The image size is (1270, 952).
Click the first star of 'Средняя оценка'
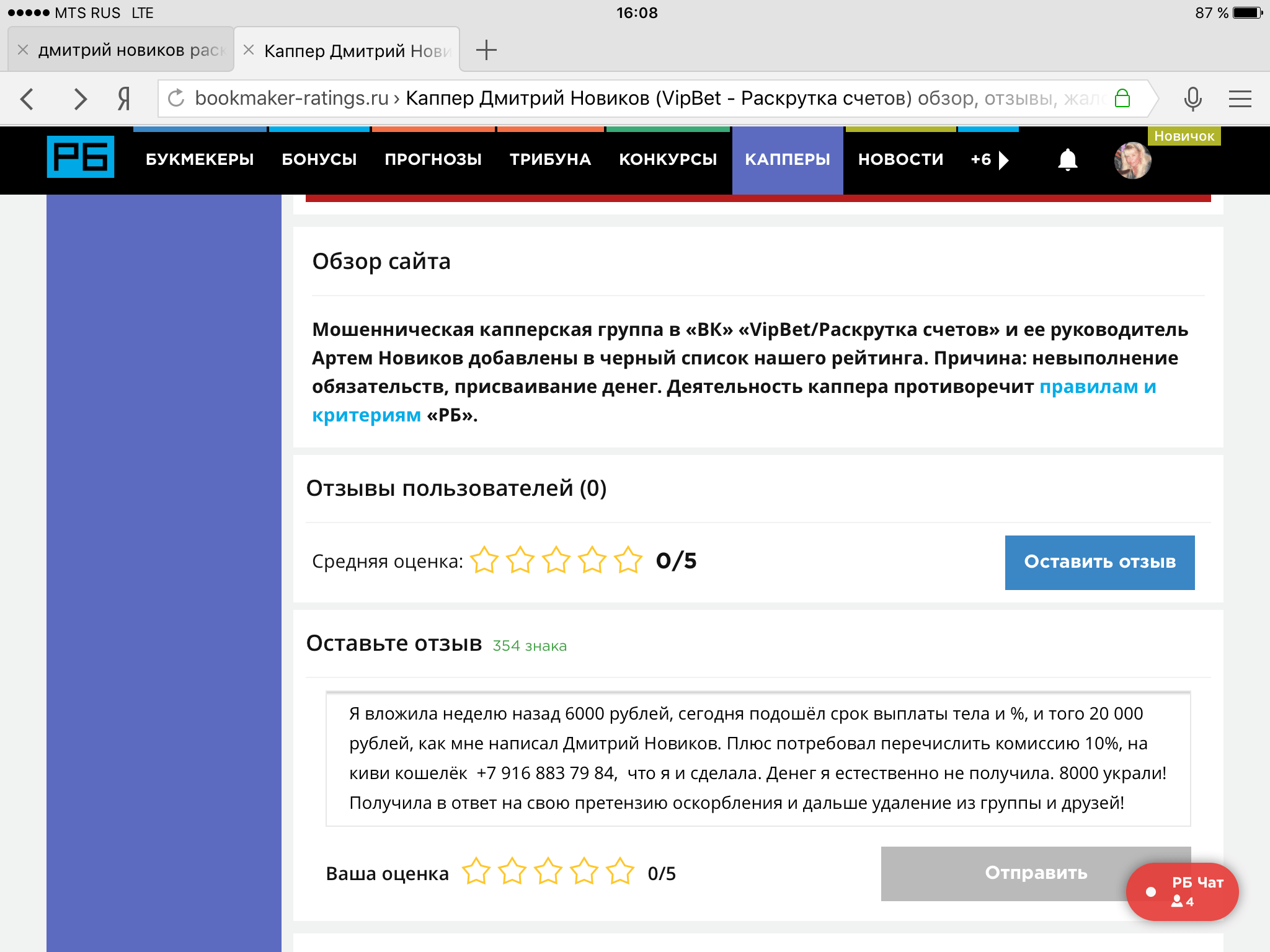[x=484, y=560]
